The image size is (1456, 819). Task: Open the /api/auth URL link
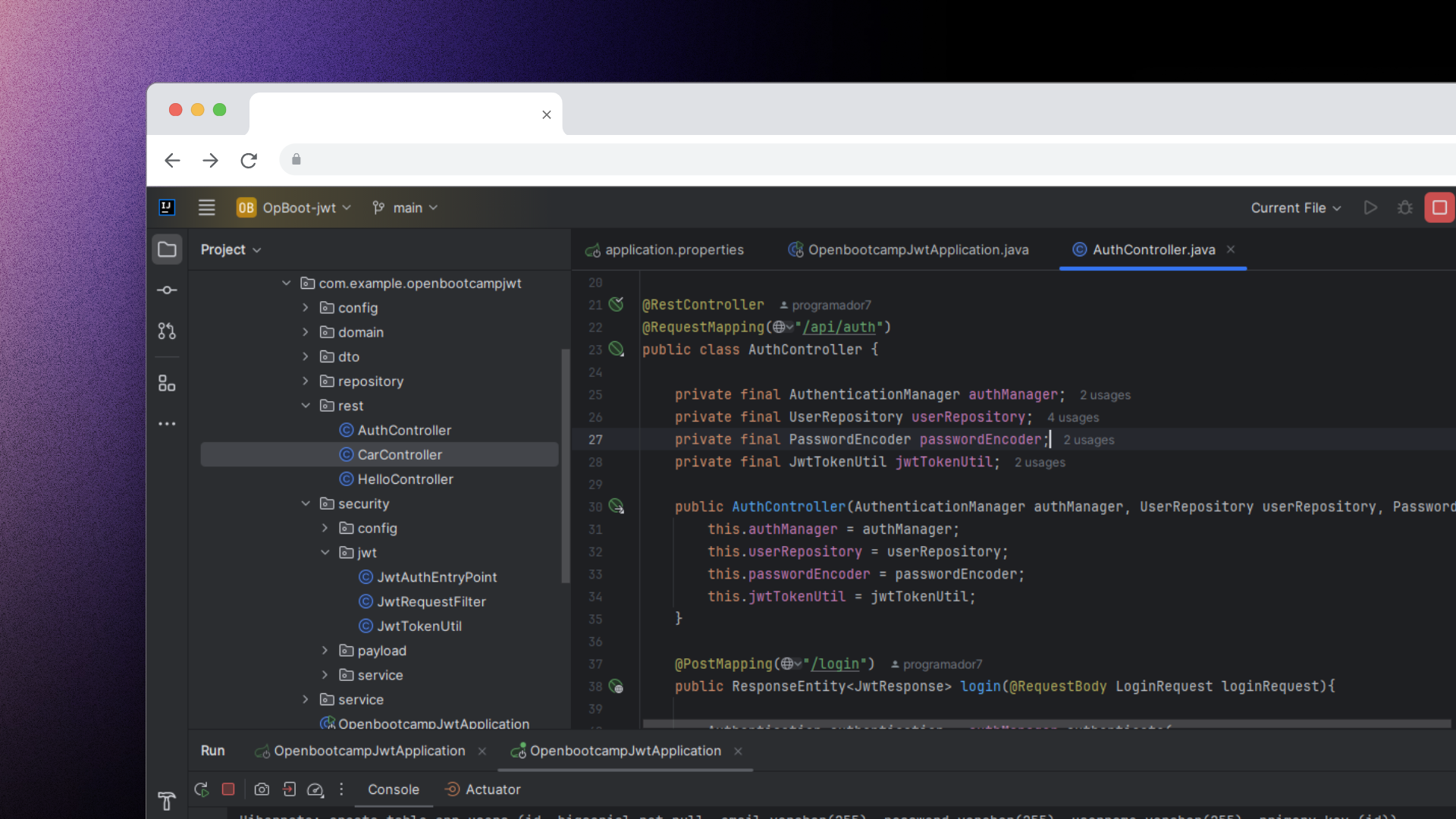(839, 327)
